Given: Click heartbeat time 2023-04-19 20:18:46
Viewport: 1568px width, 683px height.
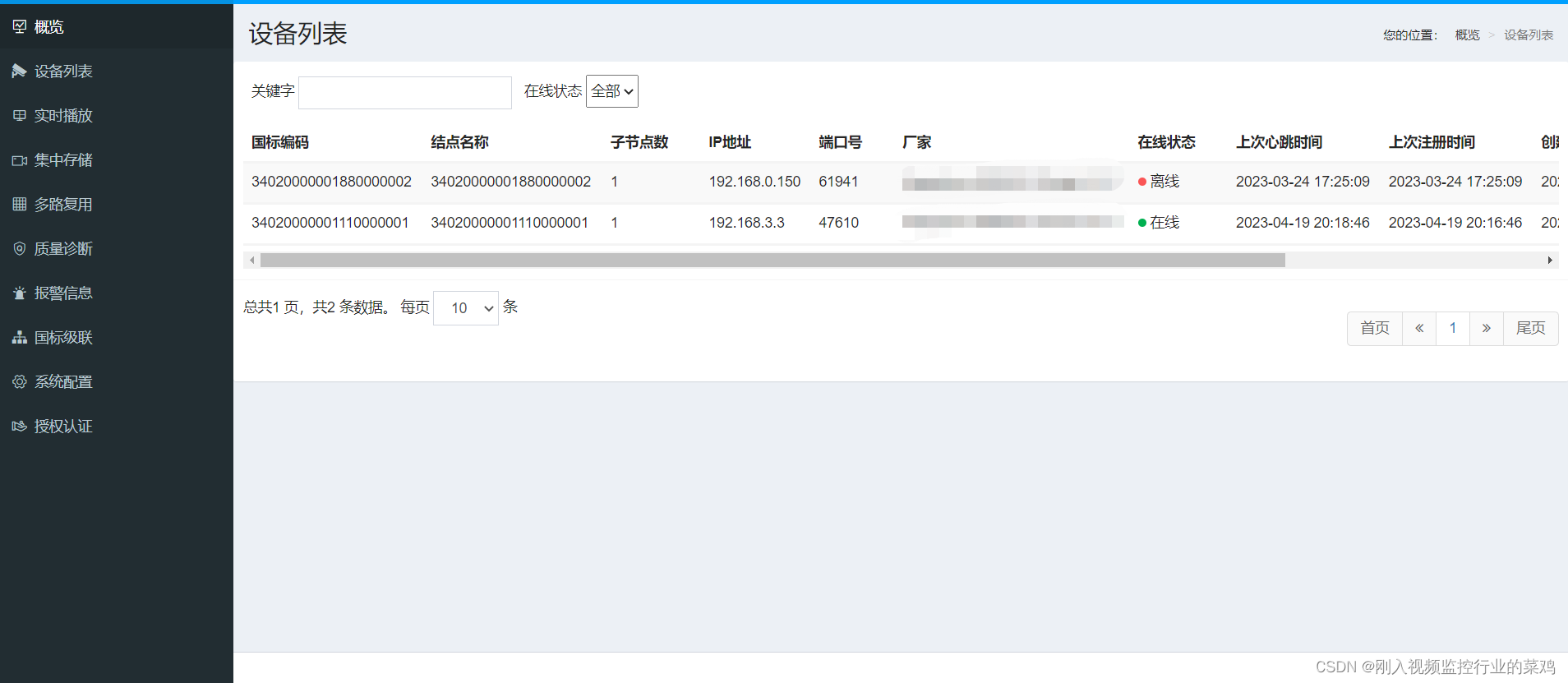Looking at the screenshot, I should pyautogui.click(x=1303, y=223).
